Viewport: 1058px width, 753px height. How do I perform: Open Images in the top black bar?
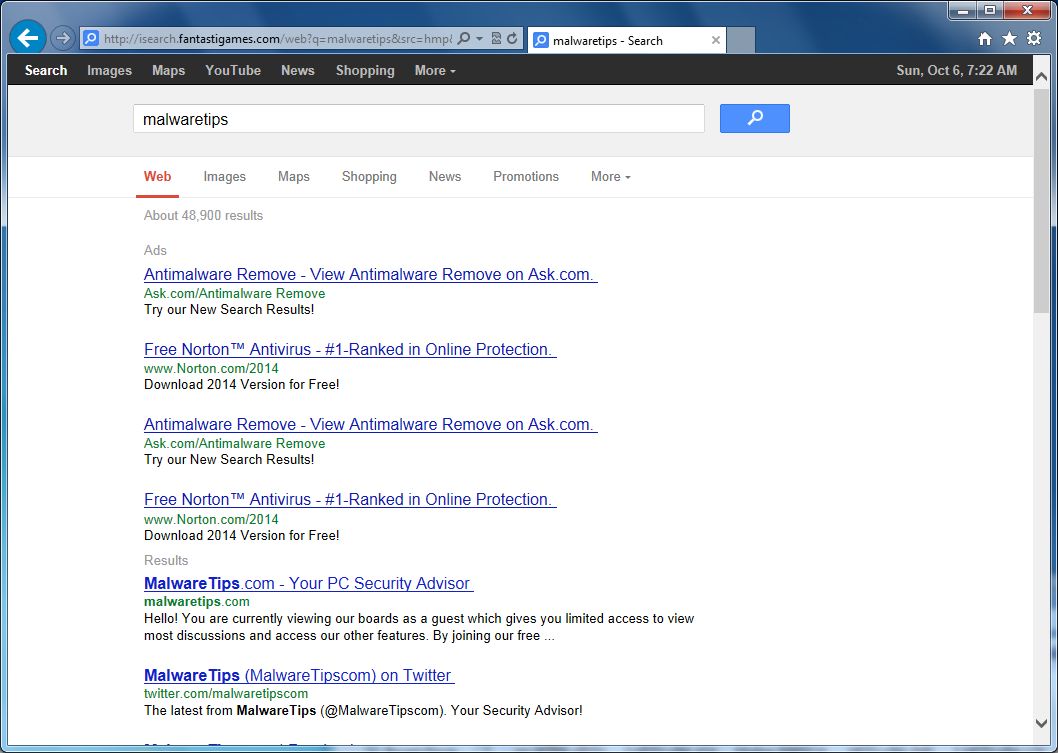tap(109, 70)
